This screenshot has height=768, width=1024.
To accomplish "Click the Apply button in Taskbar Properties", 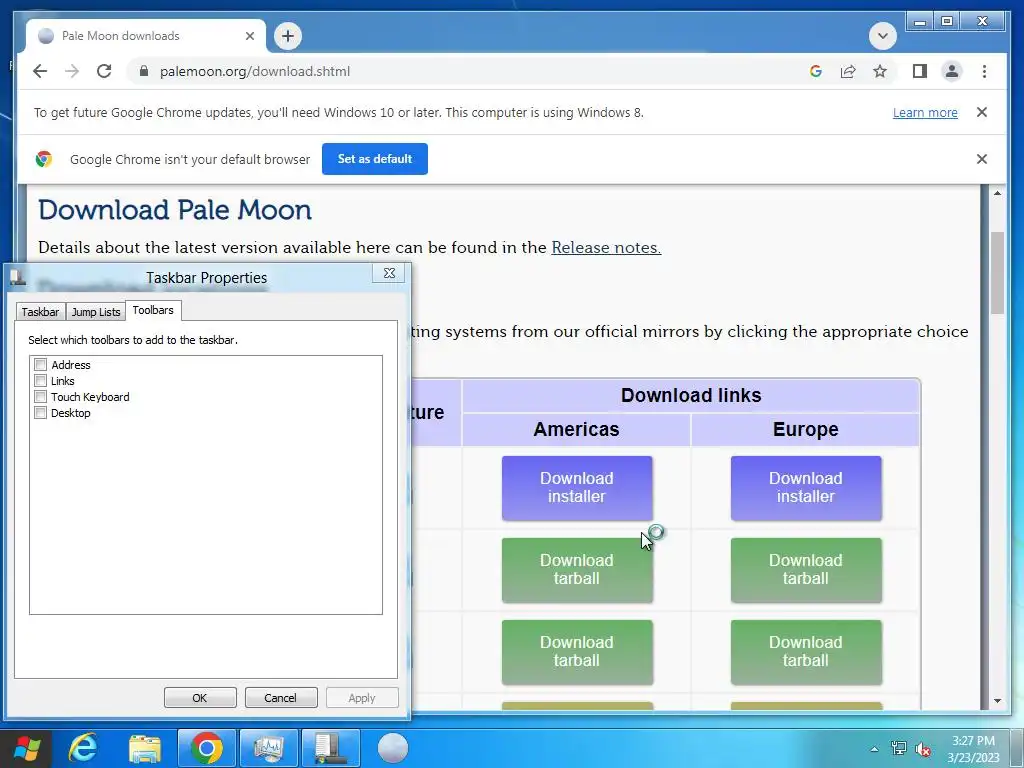I will (362, 697).
